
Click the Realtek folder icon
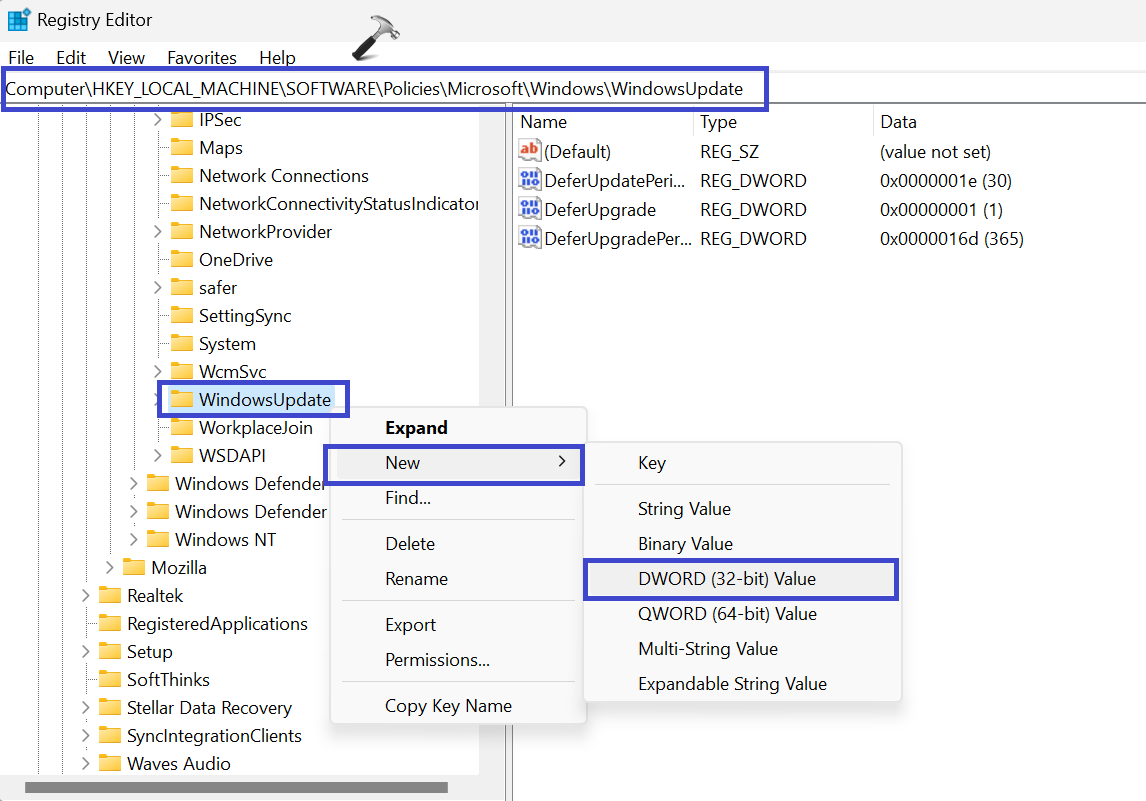pos(110,595)
